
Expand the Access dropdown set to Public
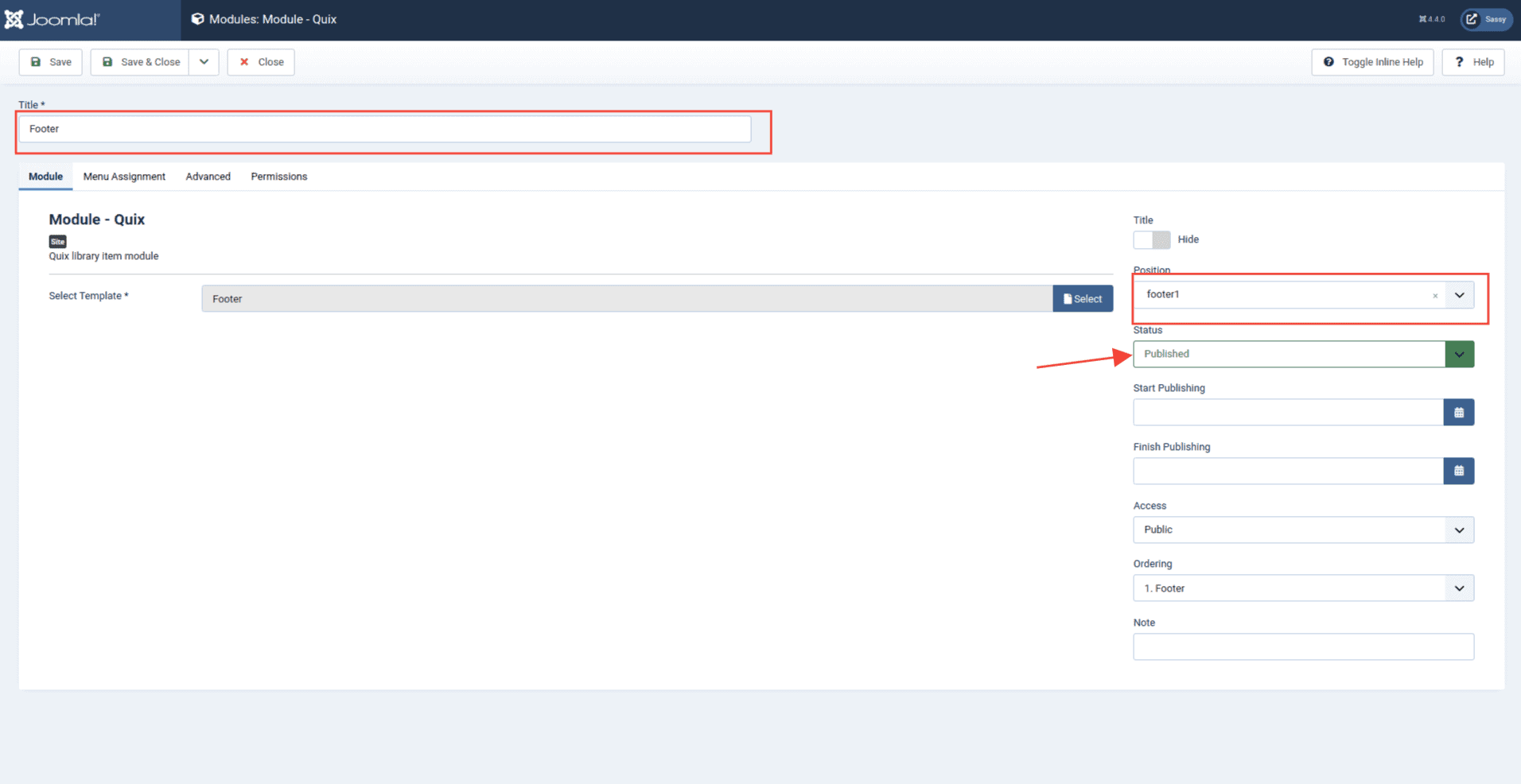tap(1459, 530)
